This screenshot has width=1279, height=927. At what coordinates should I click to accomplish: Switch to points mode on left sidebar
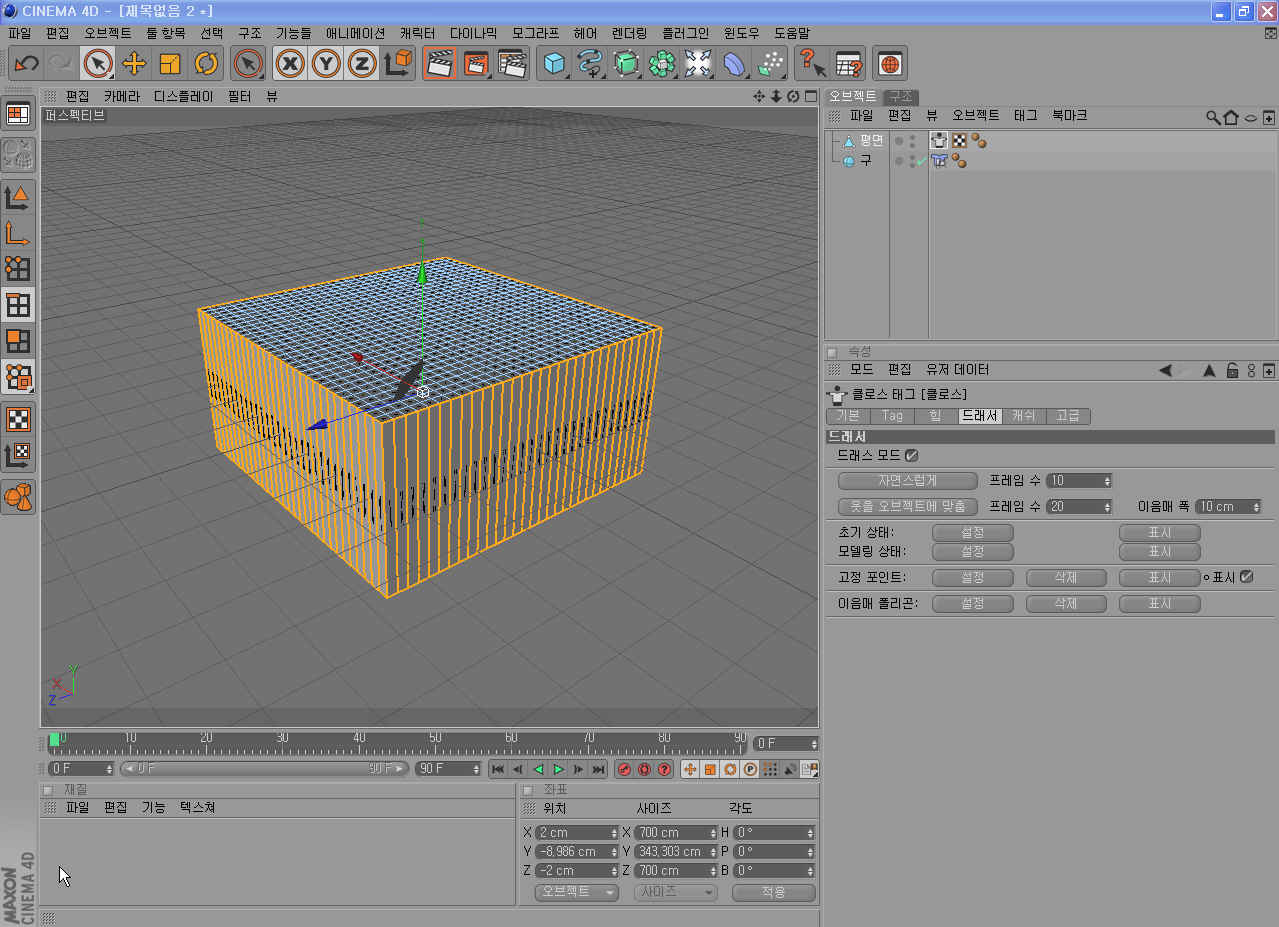(x=18, y=268)
